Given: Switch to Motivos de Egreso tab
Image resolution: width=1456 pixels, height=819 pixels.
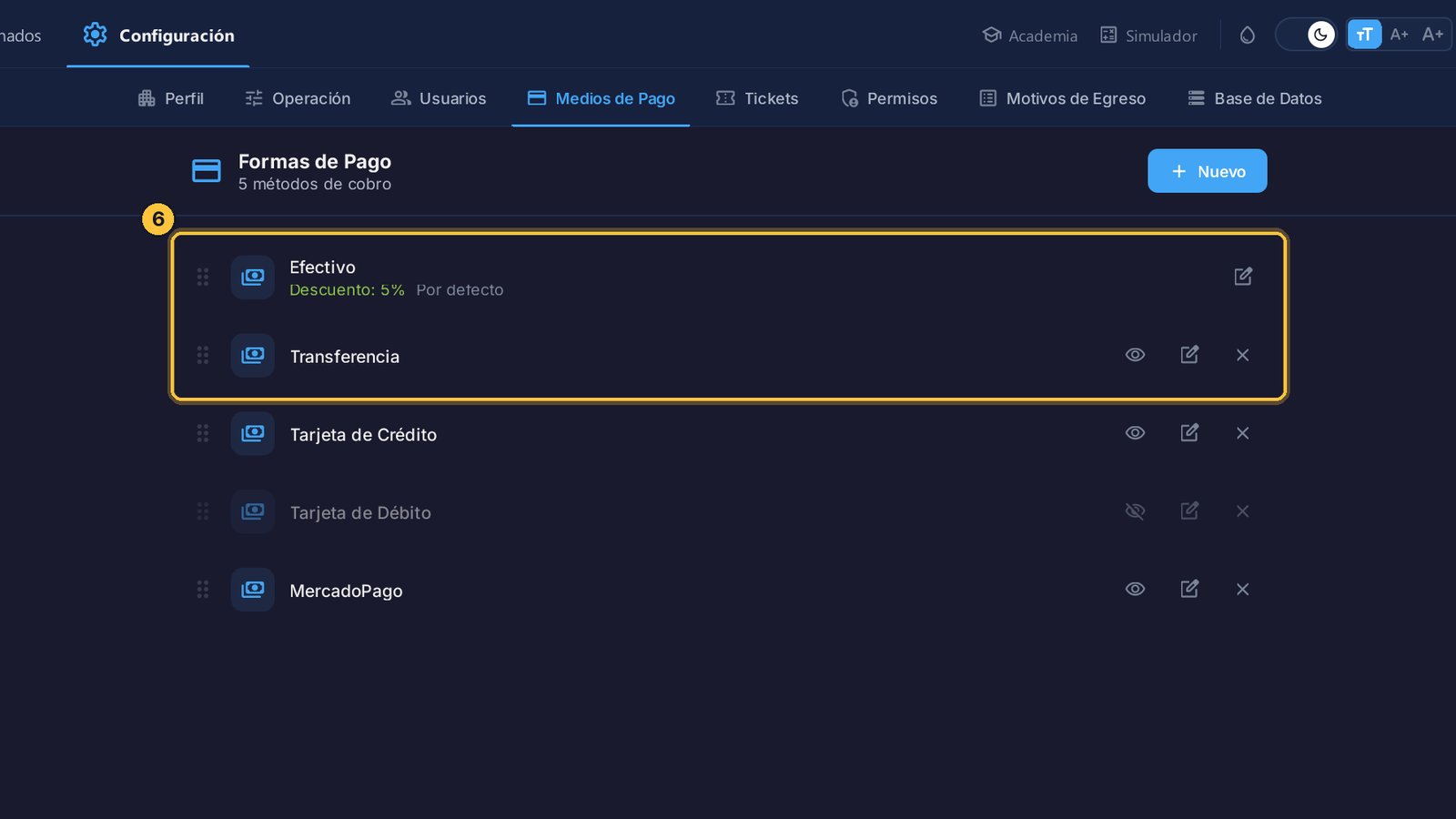Looking at the screenshot, I should coord(1062,98).
